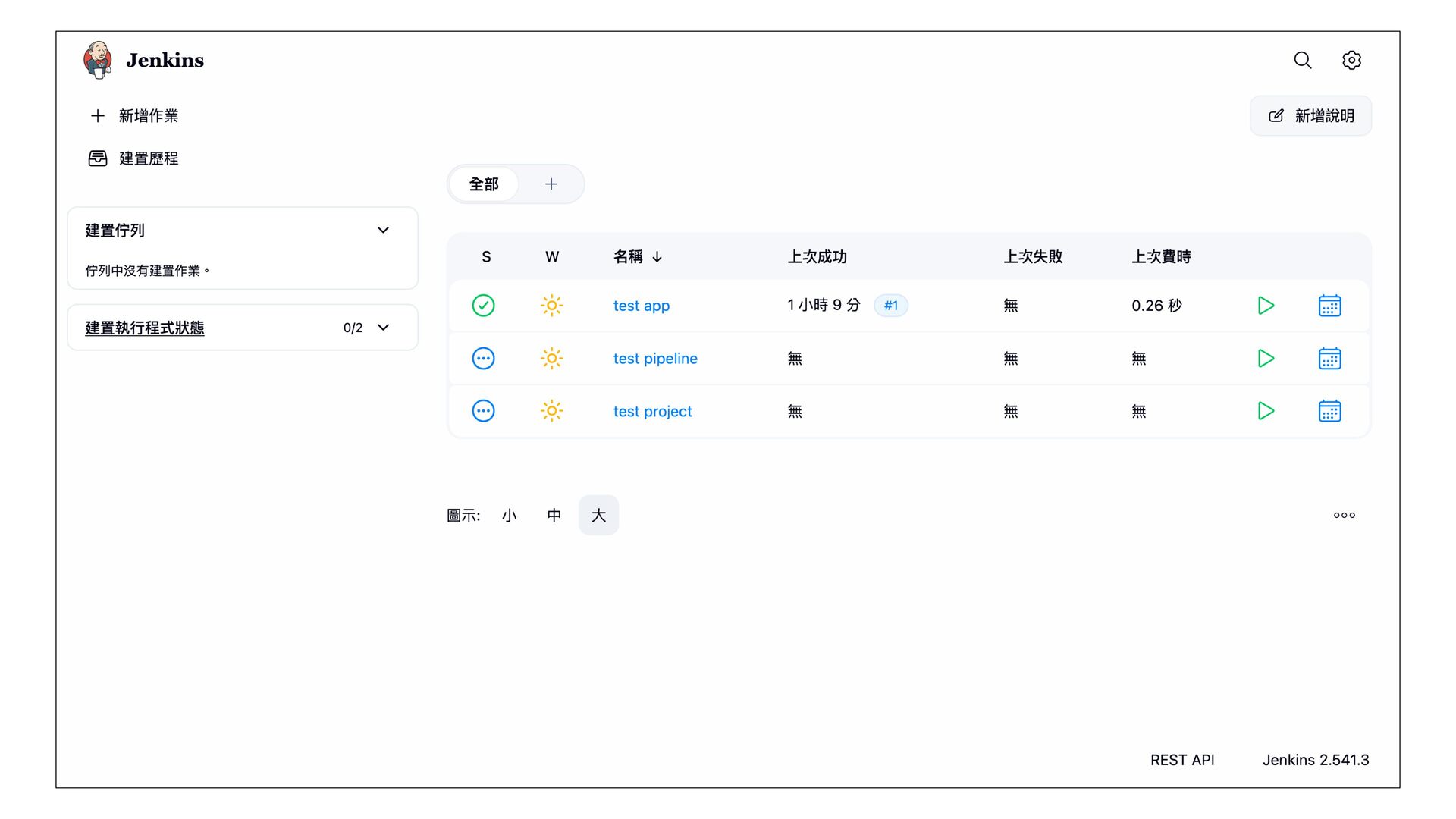Click the 新增說明 button
This screenshot has height=819, width=1456.
(x=1310, y=116)
